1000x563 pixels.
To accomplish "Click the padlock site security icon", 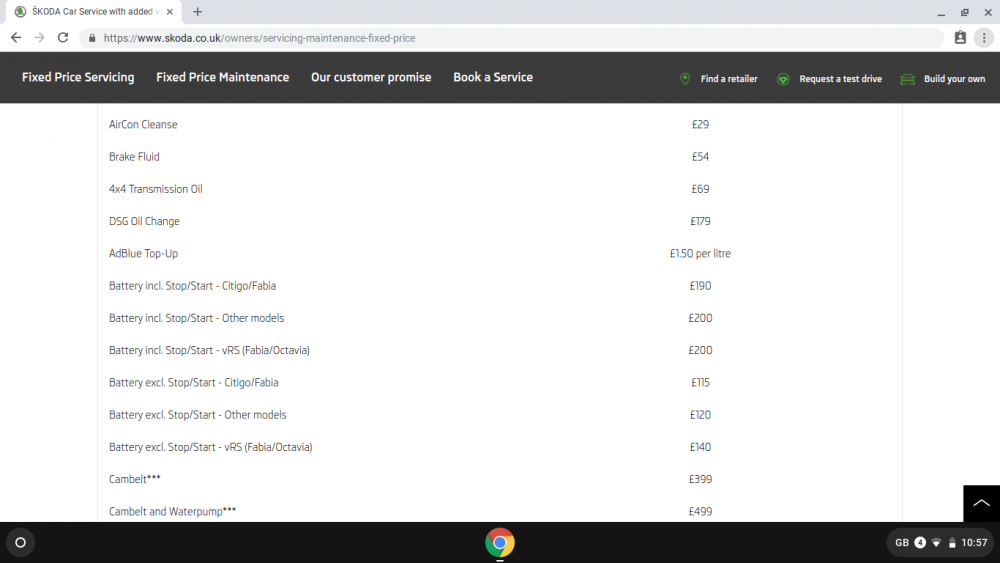I will (92, 38).
